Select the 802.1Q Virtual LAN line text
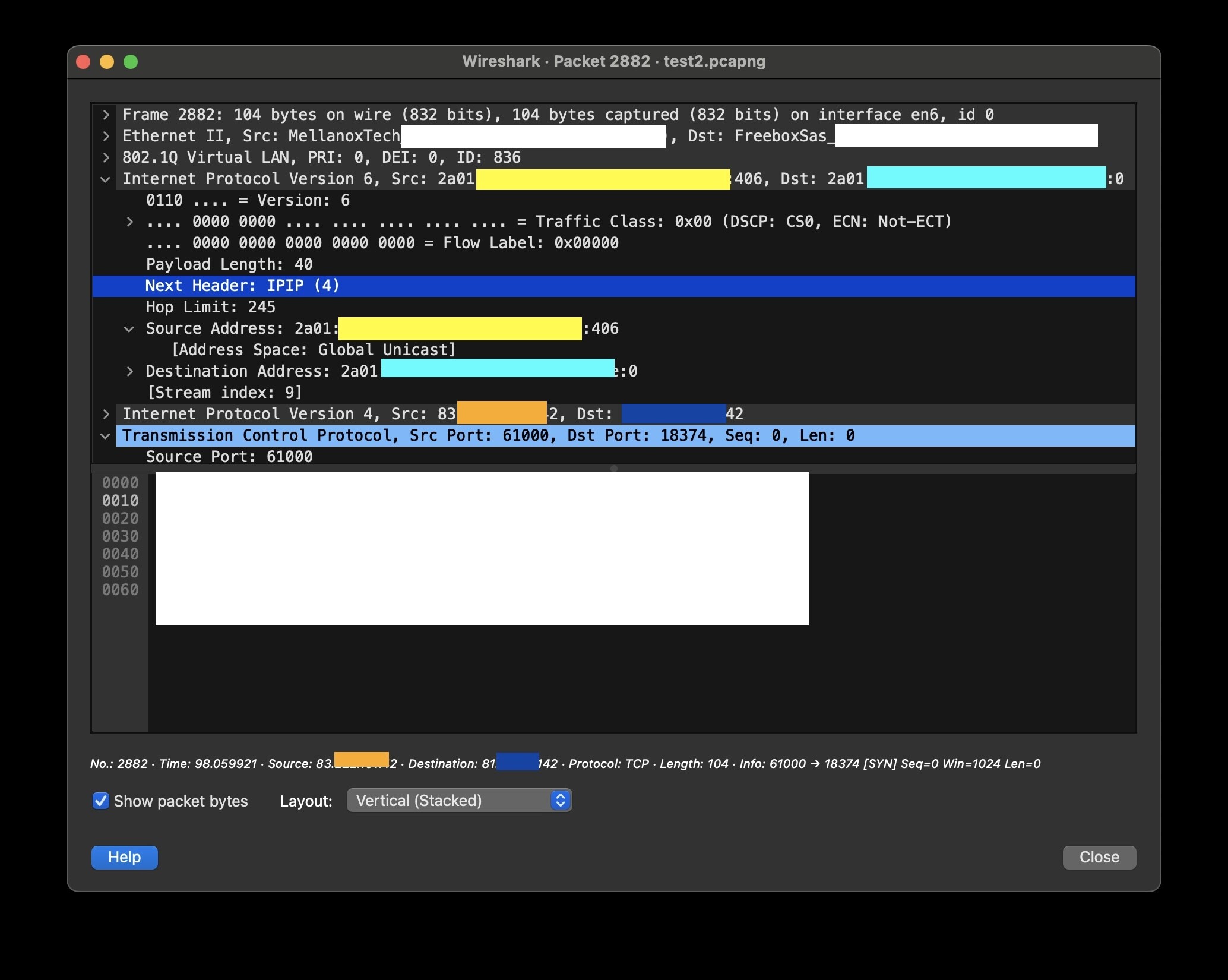This screenshot has width=1228, height=980. click(x=321, y=157)
